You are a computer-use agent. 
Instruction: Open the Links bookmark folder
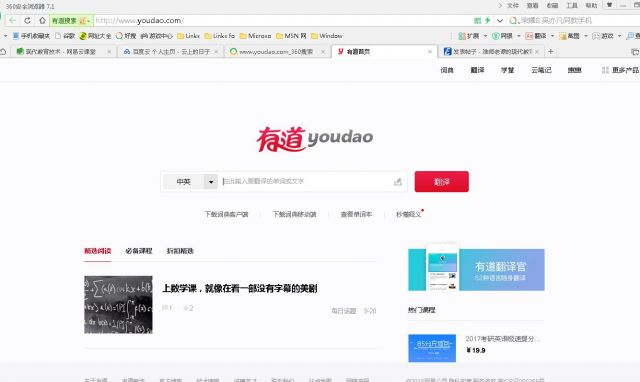click(188, 36)
